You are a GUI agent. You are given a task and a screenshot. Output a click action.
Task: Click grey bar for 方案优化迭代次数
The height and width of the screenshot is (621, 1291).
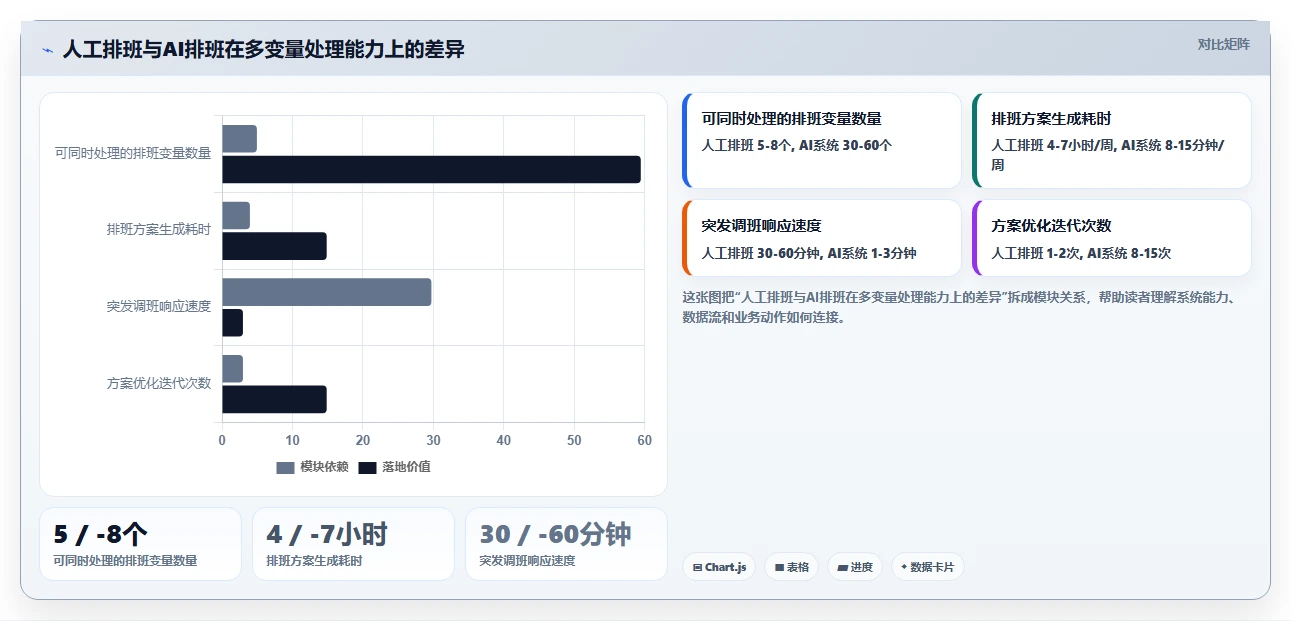pyautogui.click(x=232, y=369)
